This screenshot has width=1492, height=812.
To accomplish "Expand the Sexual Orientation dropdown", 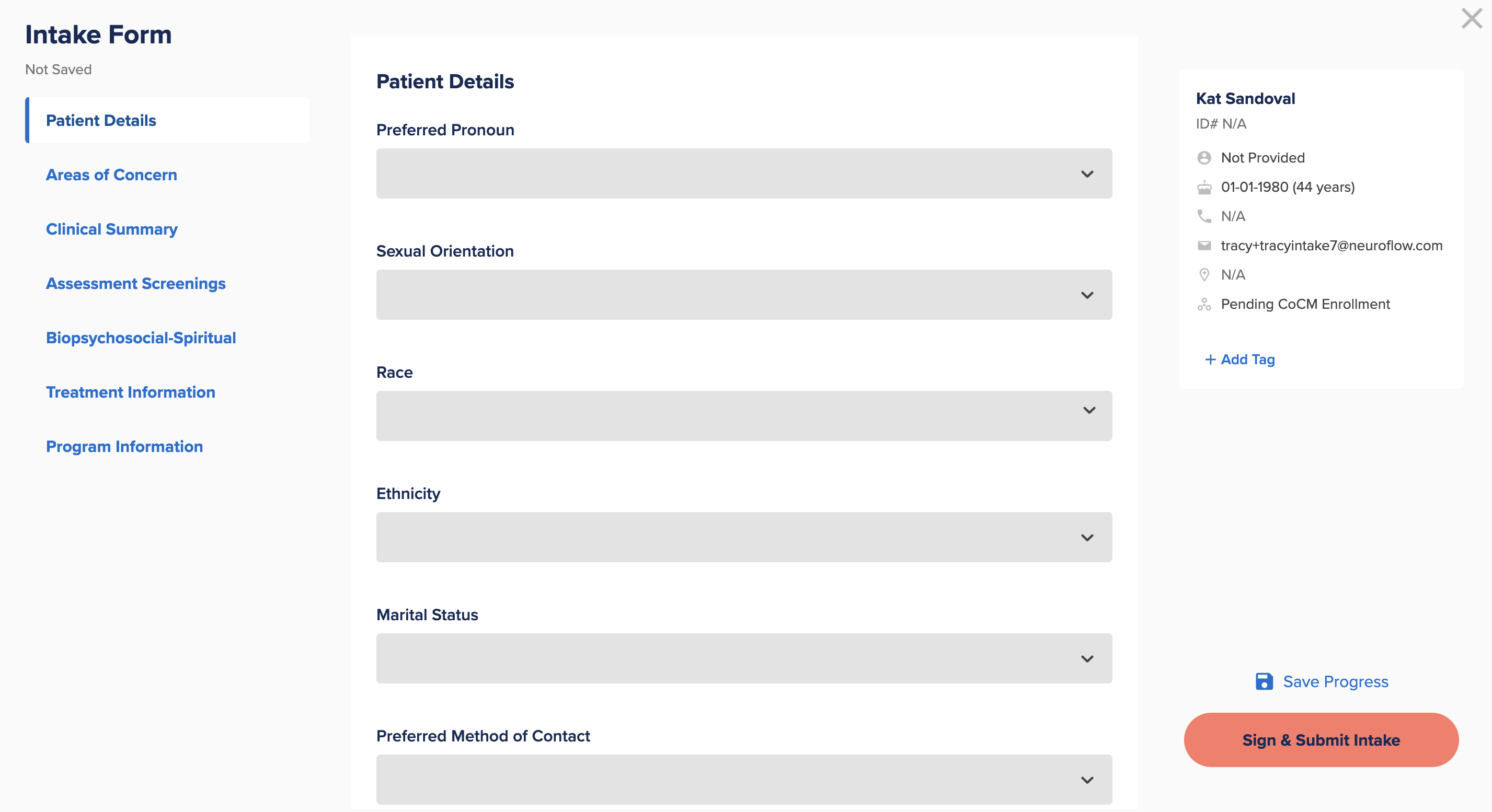I will (x=744, y=295).
